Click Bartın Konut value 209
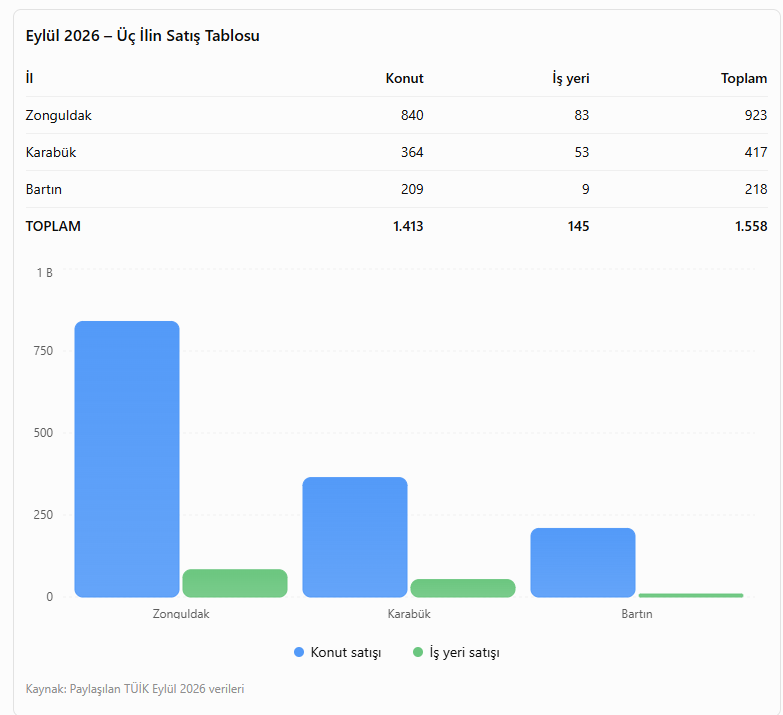 412,189
